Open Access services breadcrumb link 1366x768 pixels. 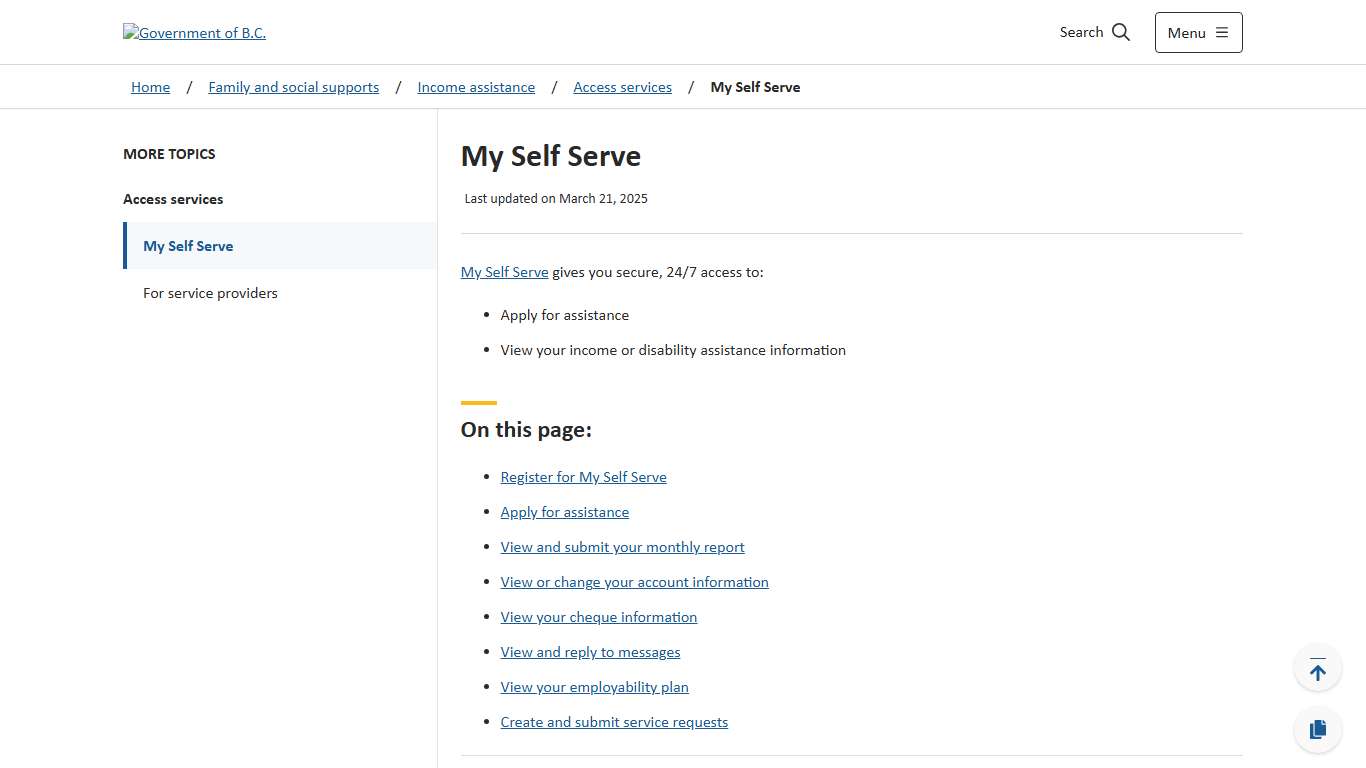622,87
